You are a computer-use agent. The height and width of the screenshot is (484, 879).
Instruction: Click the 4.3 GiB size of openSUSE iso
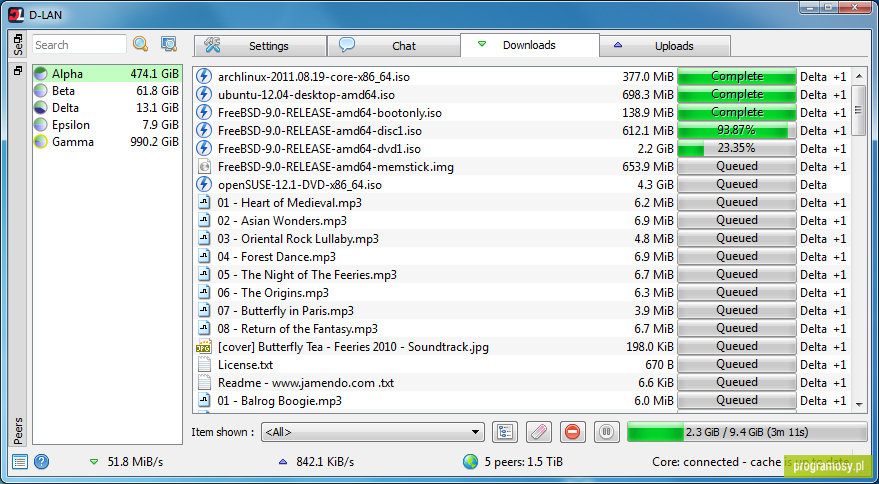pyautogui.click(x=655, y=185)
